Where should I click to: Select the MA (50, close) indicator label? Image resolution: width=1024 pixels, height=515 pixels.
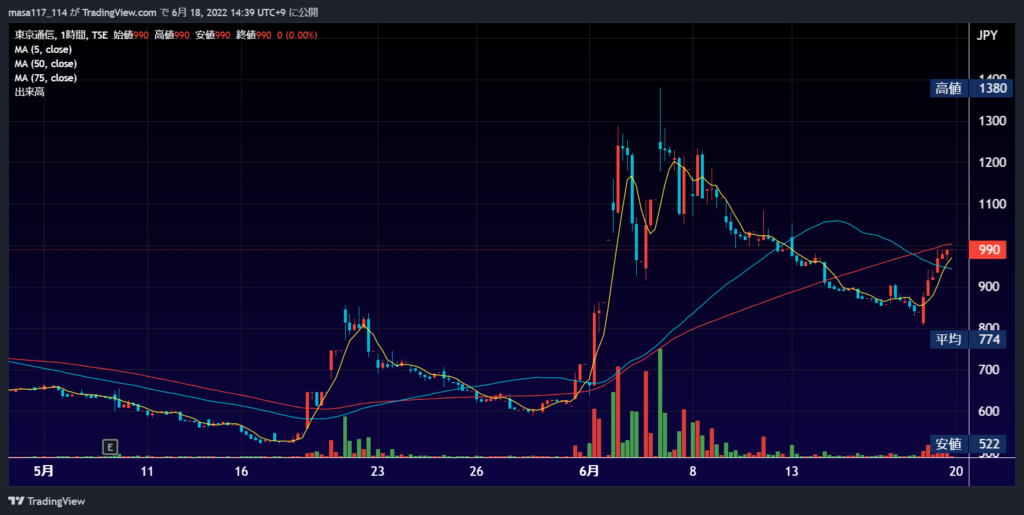[x=46, y=64]
